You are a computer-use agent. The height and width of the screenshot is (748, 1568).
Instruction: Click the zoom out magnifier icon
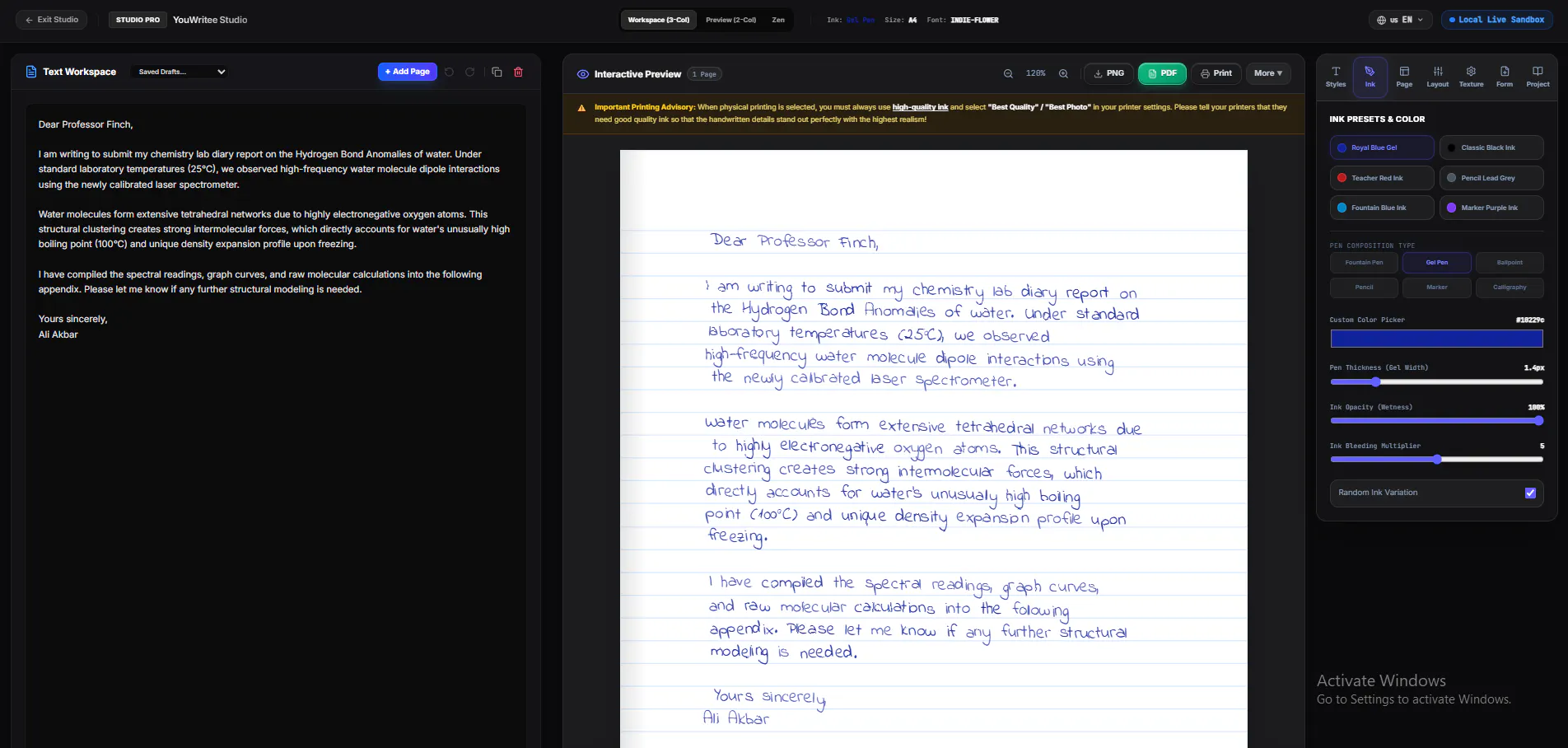click(x=1008, y=73)
